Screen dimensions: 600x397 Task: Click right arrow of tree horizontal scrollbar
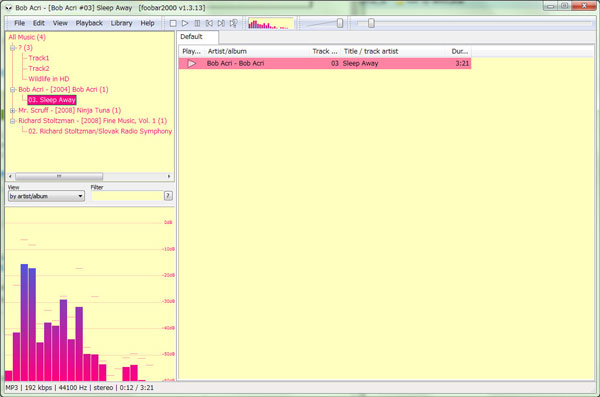pos(169,176)
